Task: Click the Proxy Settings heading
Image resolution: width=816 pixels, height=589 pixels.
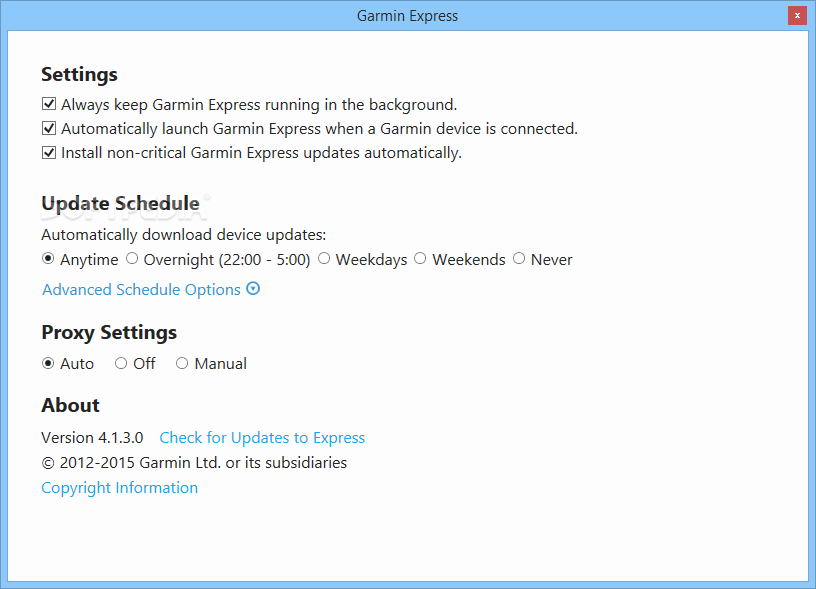Action: 109,332
